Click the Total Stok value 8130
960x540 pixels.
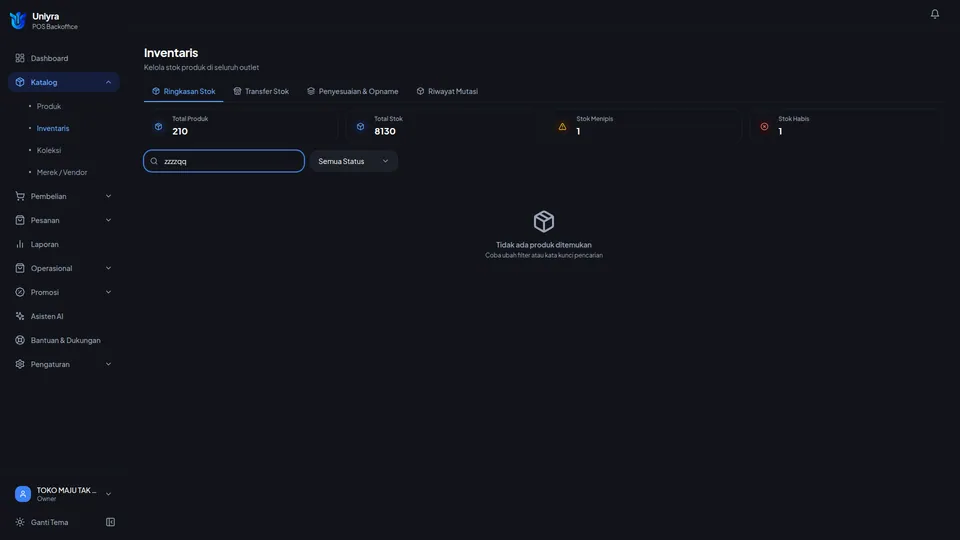tap(385, 131)
